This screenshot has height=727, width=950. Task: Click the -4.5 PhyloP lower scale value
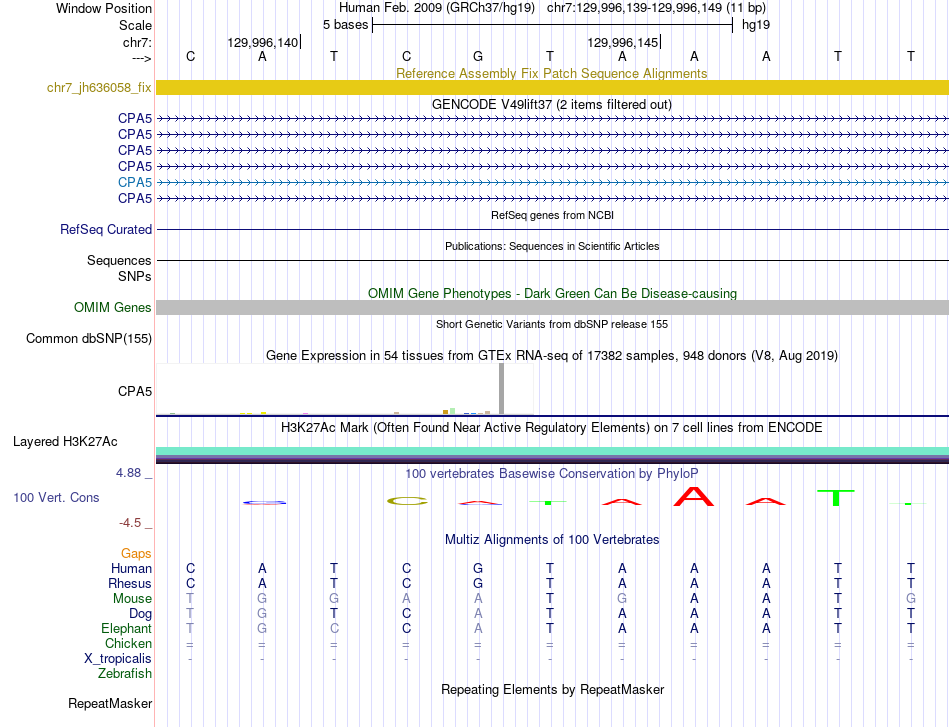coord(129,523)
